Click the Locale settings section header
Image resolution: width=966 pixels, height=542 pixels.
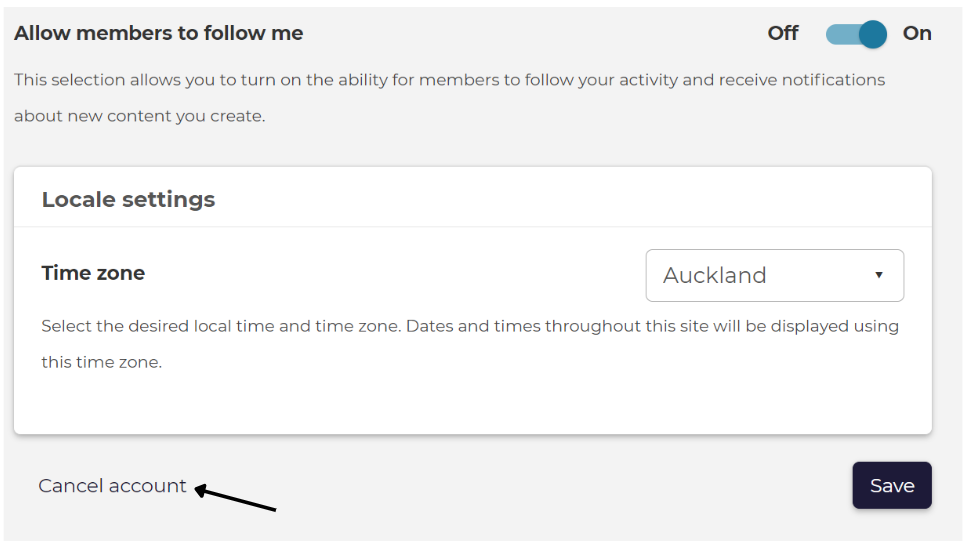[x=128, y=200]
